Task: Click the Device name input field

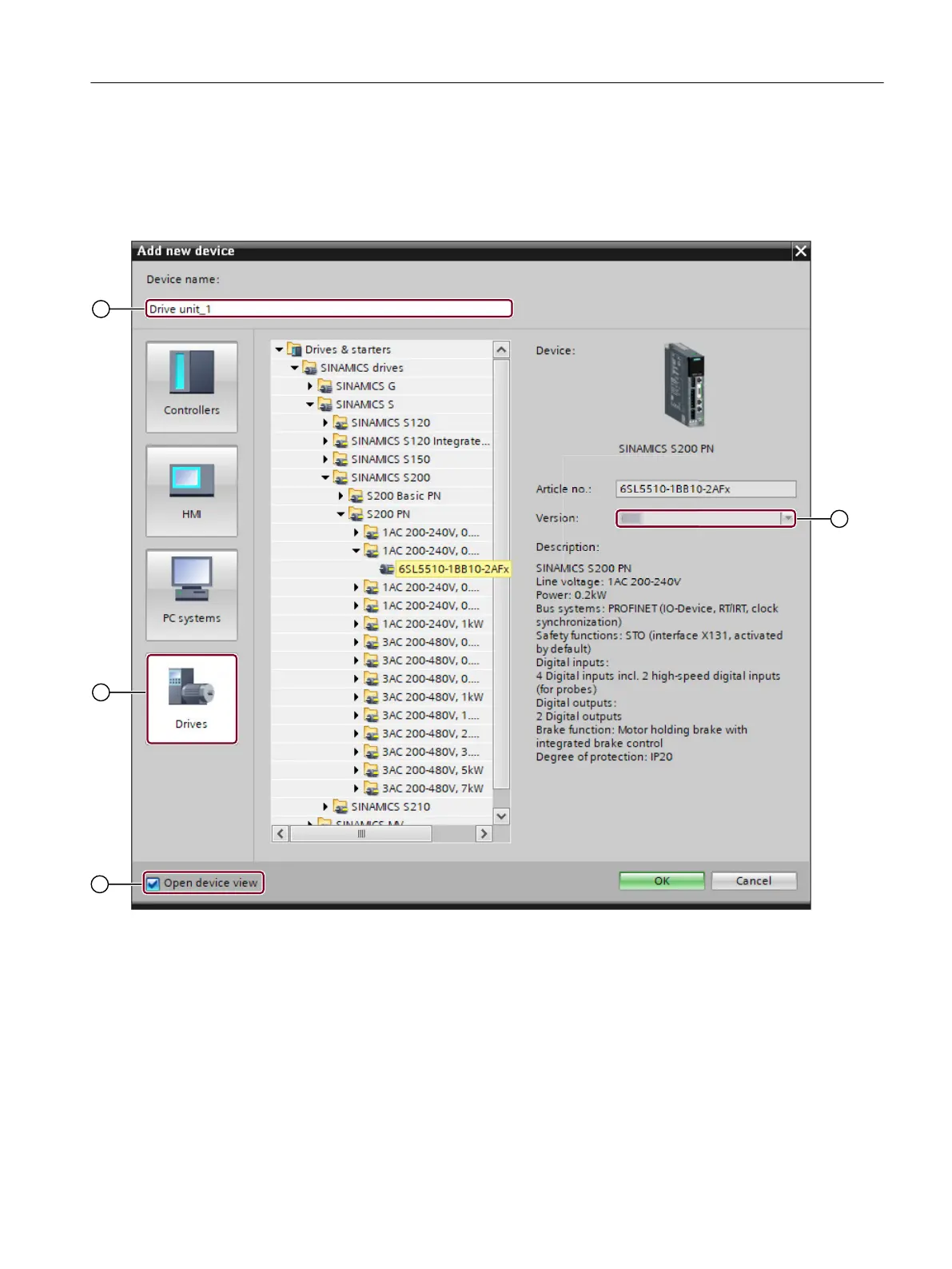Action: (329, 309)
